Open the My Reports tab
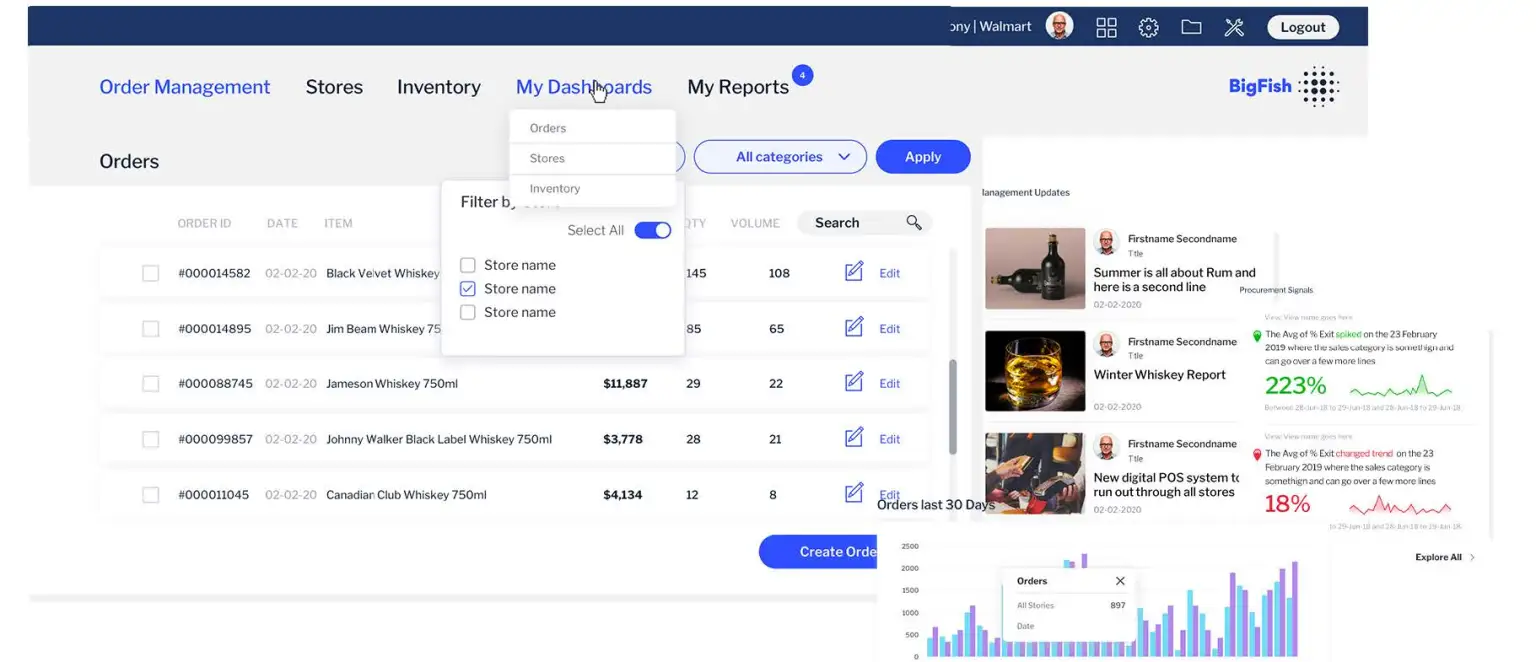 click(738, 87)
